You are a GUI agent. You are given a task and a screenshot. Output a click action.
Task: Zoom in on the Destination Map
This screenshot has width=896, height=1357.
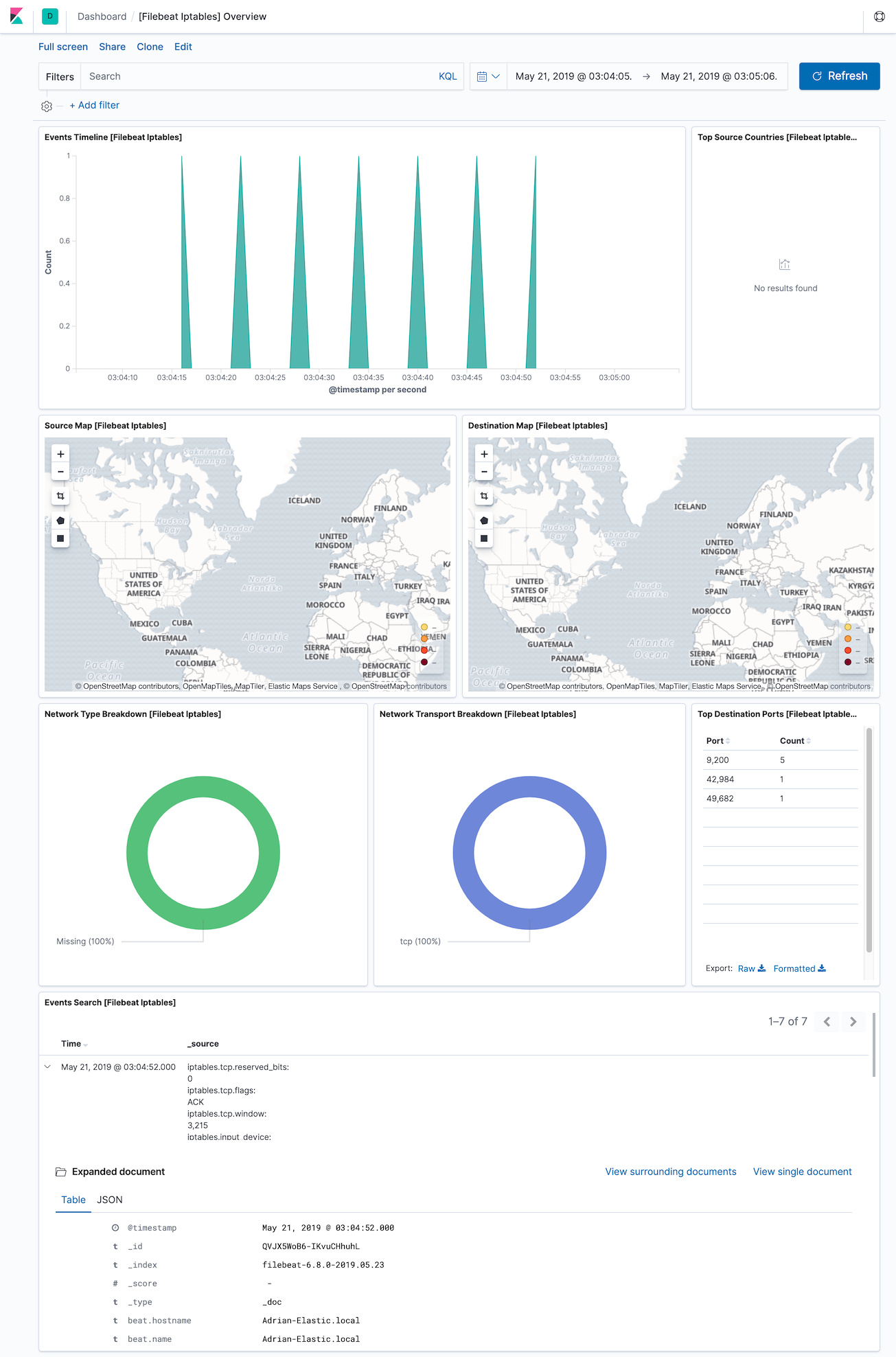click(484, 454)
